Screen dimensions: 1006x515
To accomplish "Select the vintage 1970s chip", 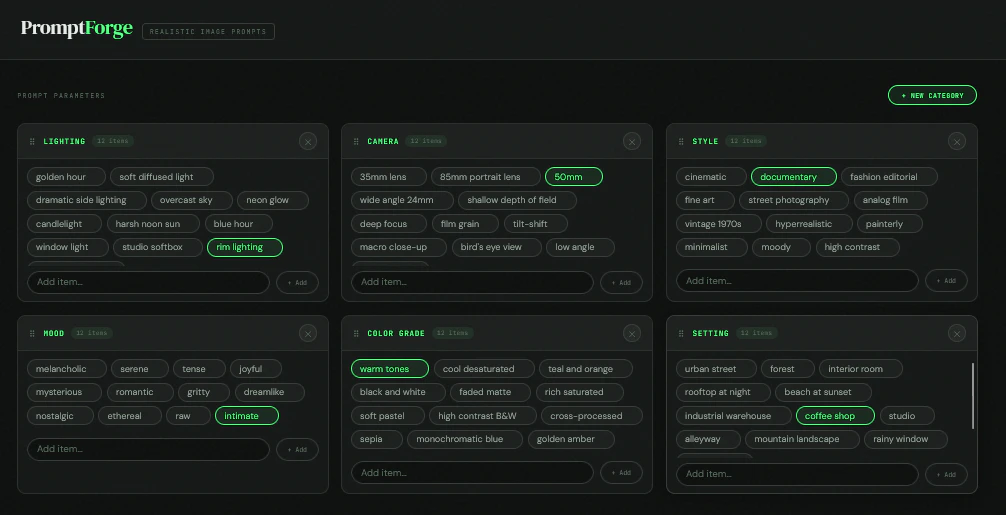I will tap(719, 224).
